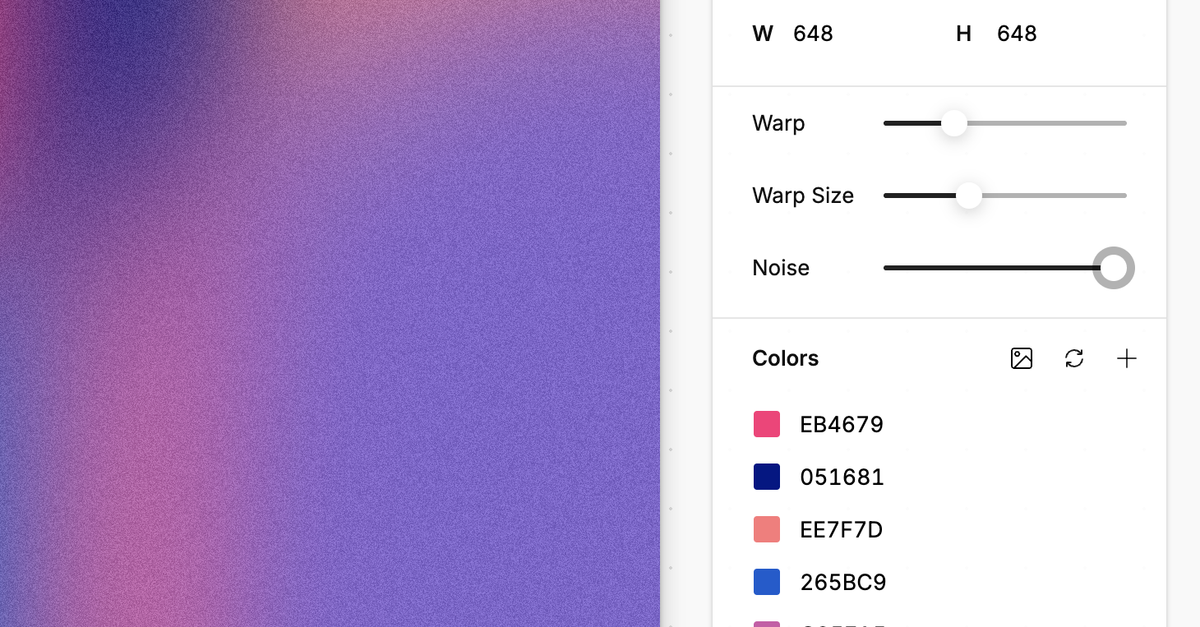Click the Warp slider handle

point(954,123)
